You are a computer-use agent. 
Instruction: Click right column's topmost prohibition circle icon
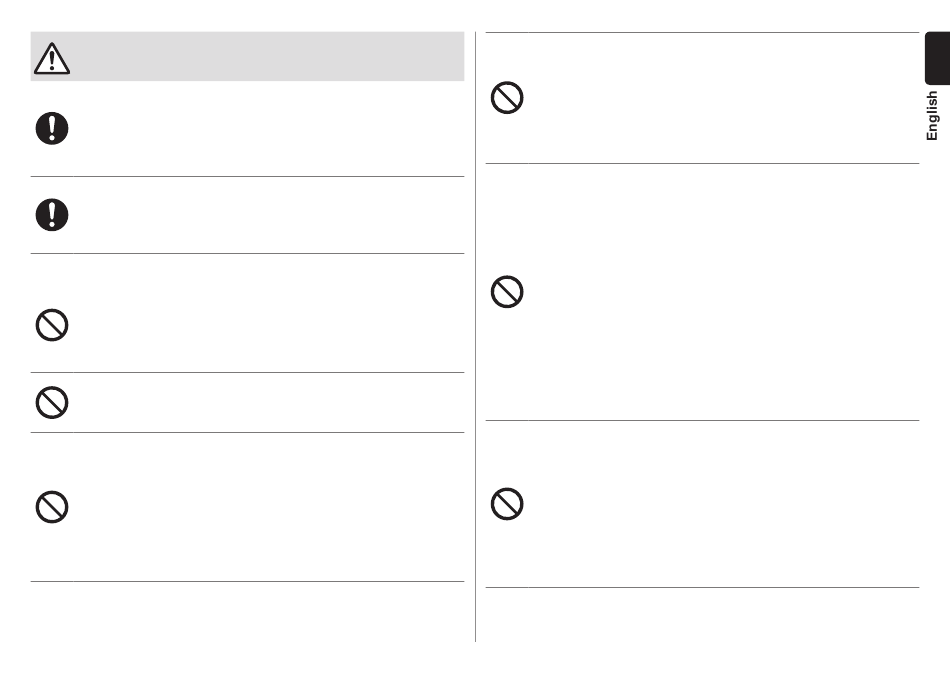(507, 98)
